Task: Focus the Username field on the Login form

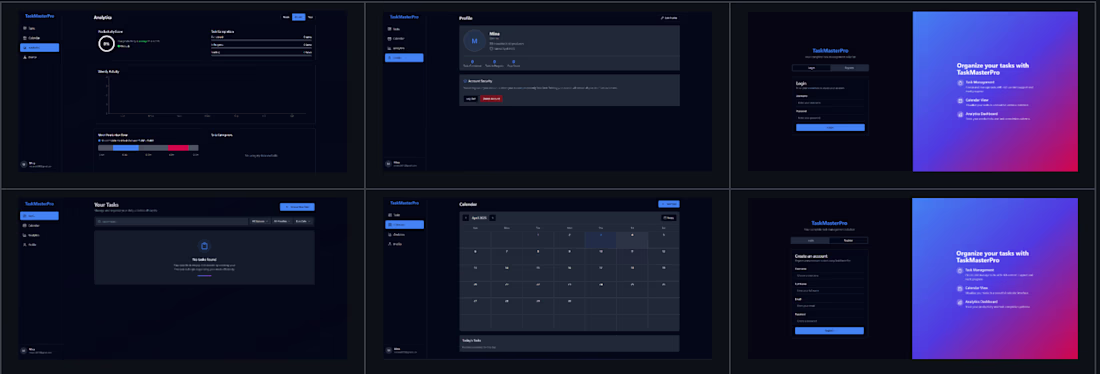Action: pyautogui.click(x=830, y=102)
